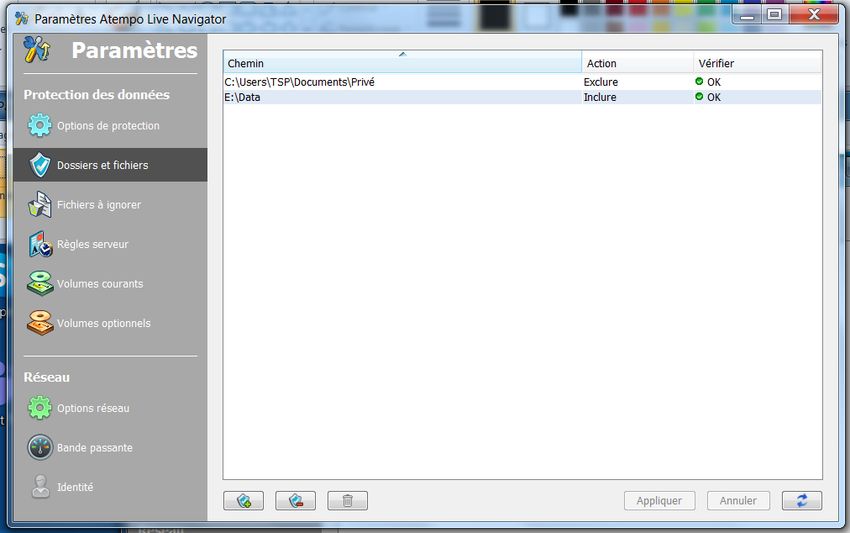Click the trash delete button
Image resolution: width=850 pixels, height=533 pixels.
coord(347,500)
